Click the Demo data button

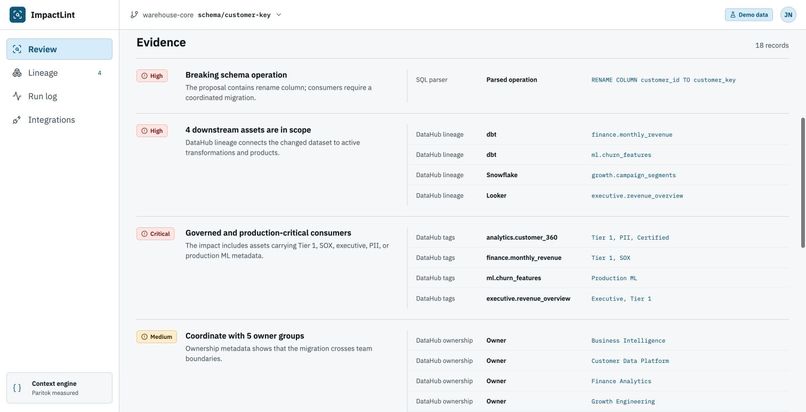coord(749,15)
